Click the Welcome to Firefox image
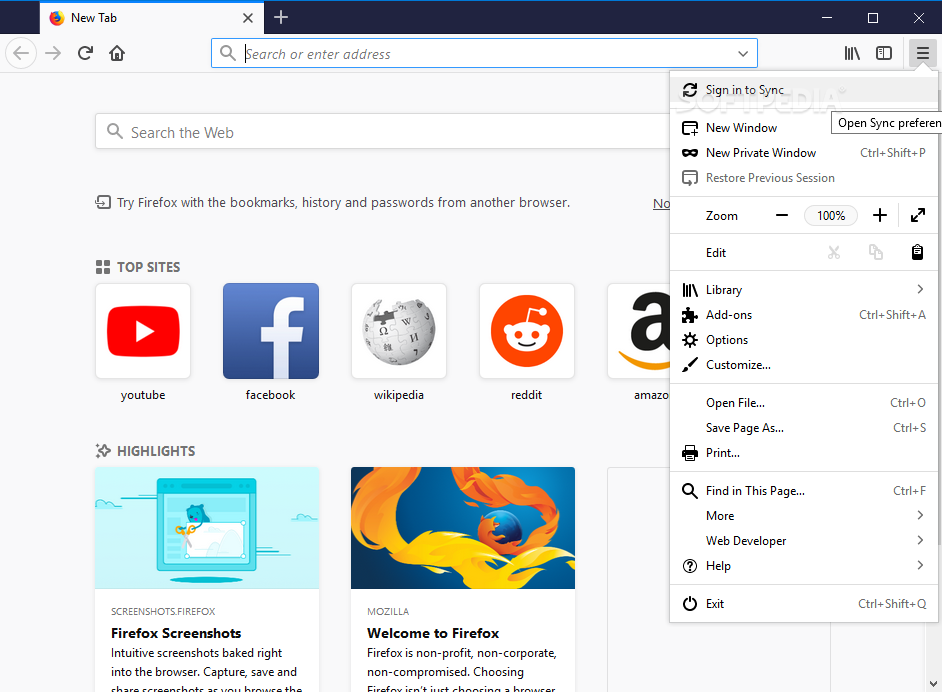The image size is (942, 692). point(463,528)
